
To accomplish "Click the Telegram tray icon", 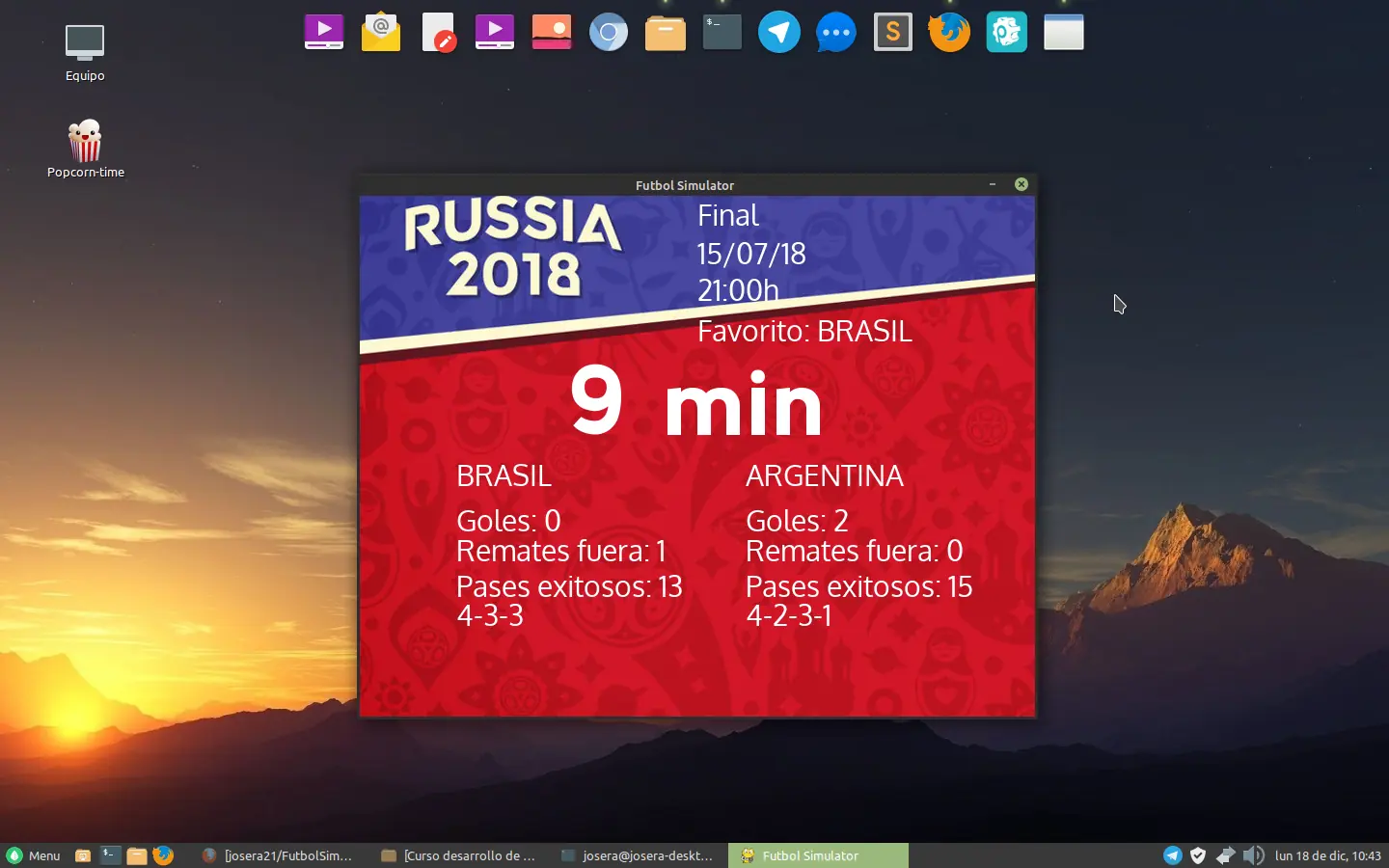I will pos(1173,855).
